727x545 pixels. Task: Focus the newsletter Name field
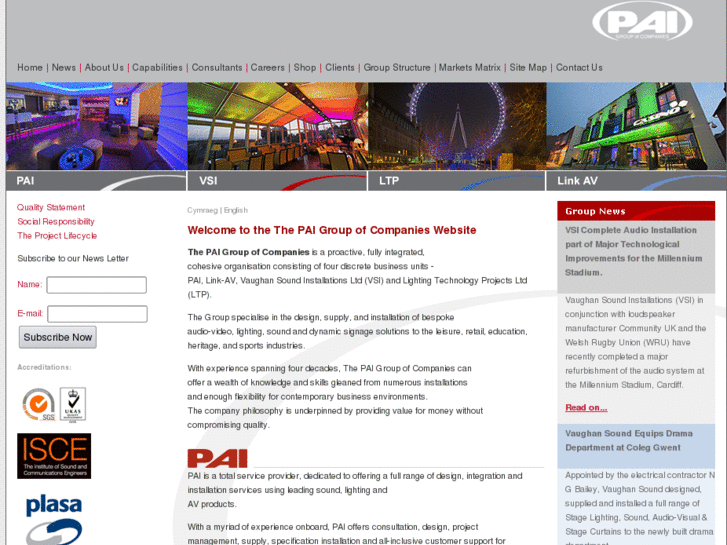(96, 285)
